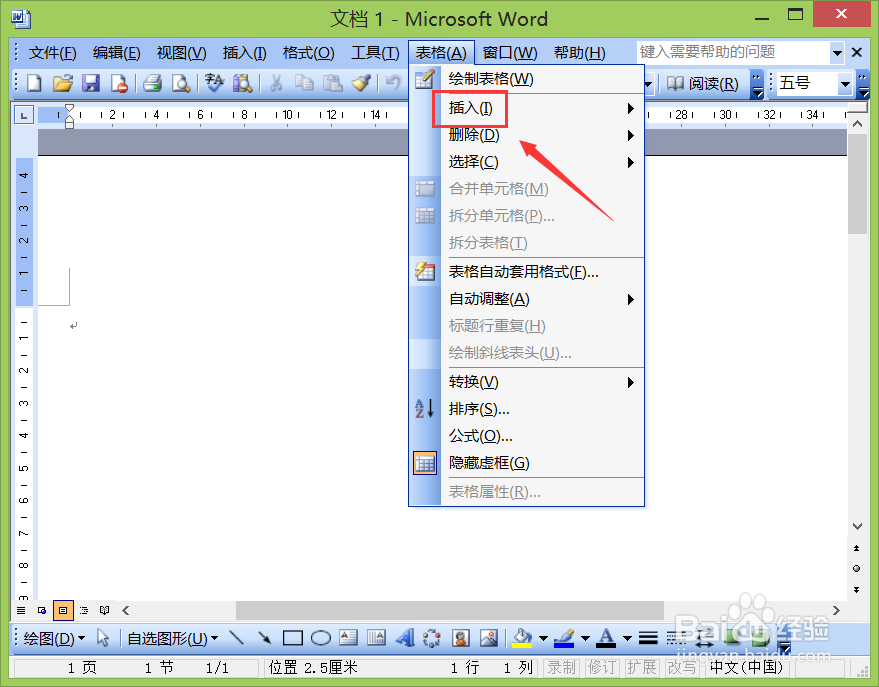Toggle 改写 overtype mode in the status bar
Screen dimensions: 879x687
[682, 667]
